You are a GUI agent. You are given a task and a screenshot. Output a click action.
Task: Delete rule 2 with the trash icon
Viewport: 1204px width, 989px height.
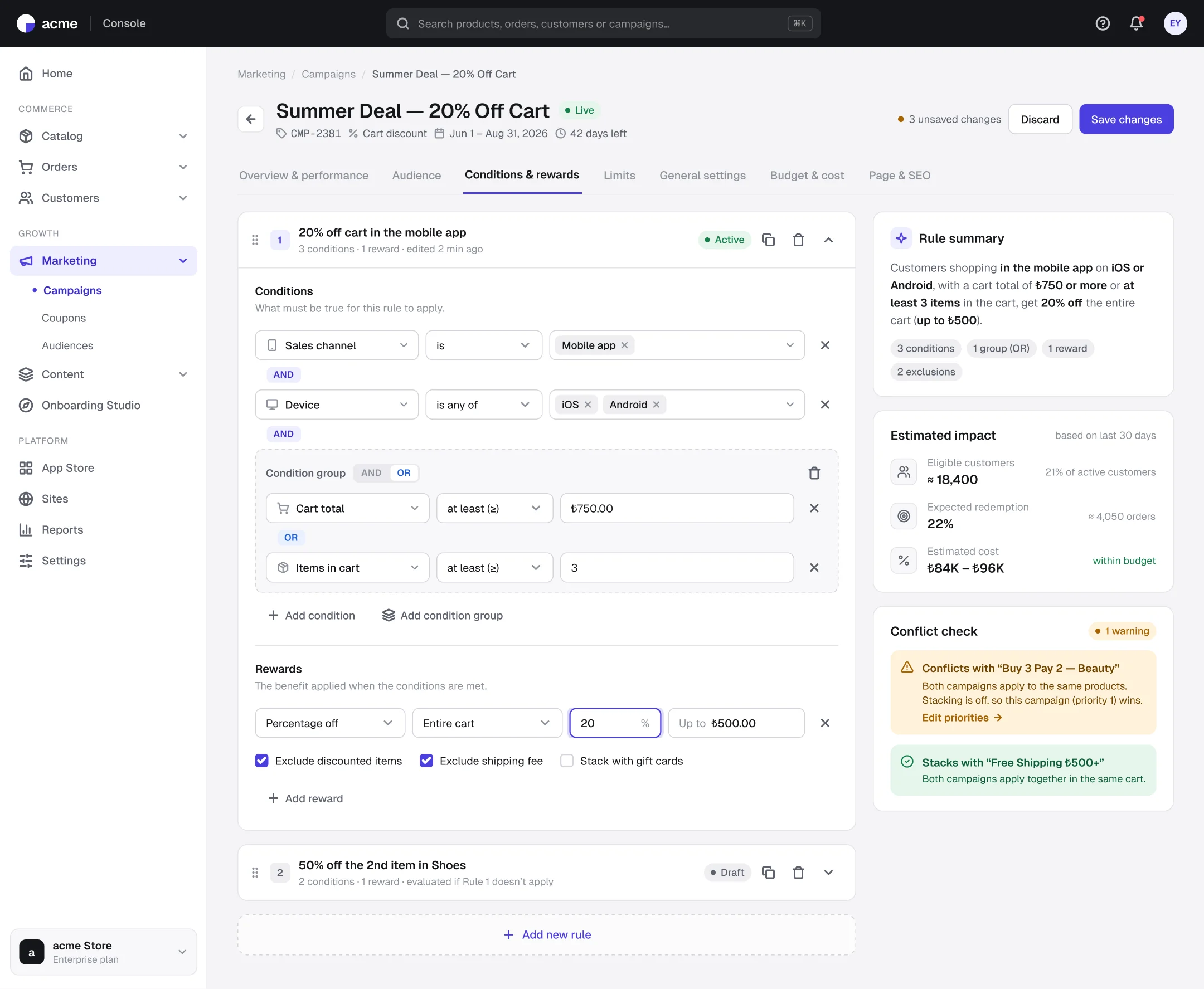coord(798,872)
